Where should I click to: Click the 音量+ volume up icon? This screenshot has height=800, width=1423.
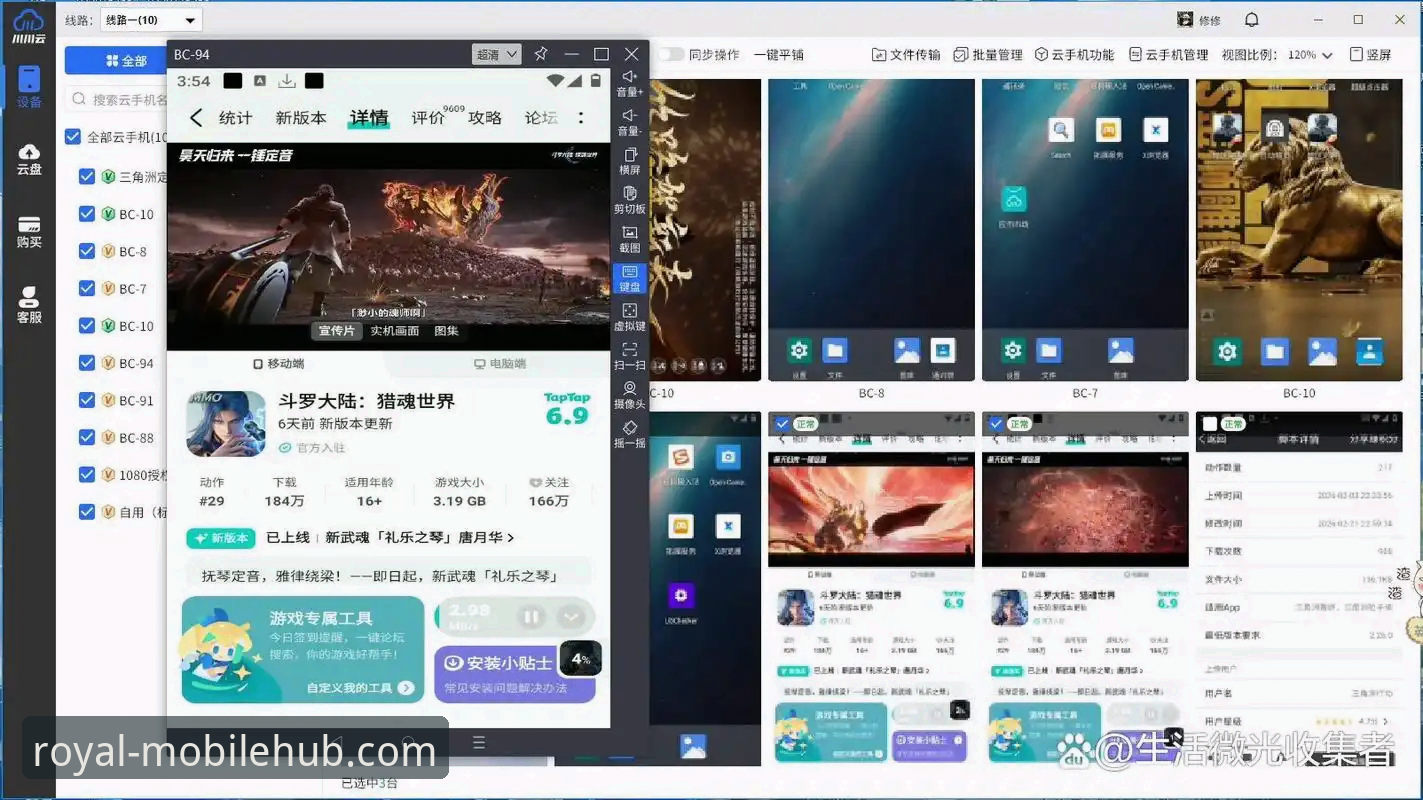(630, 83)
